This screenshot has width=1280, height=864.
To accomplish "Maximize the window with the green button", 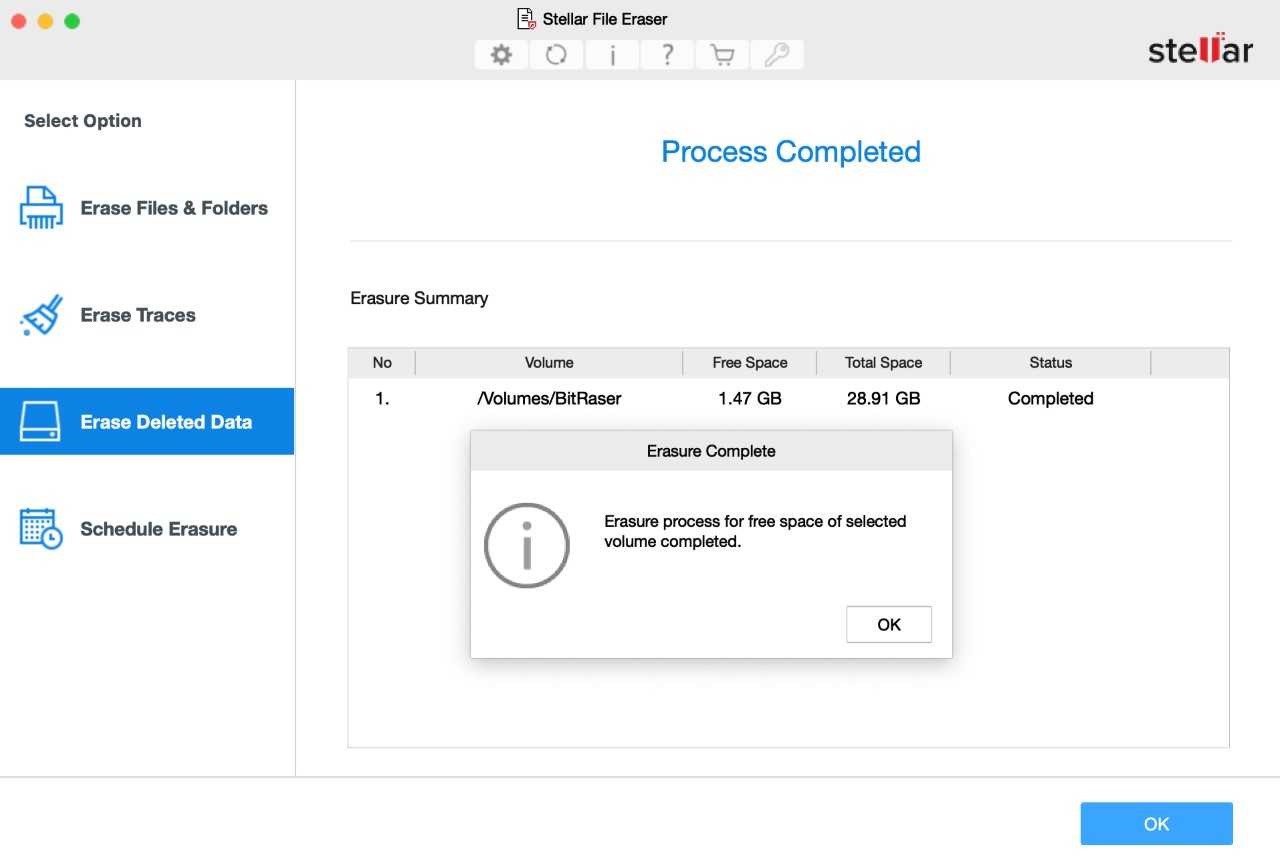I will 71,21.
